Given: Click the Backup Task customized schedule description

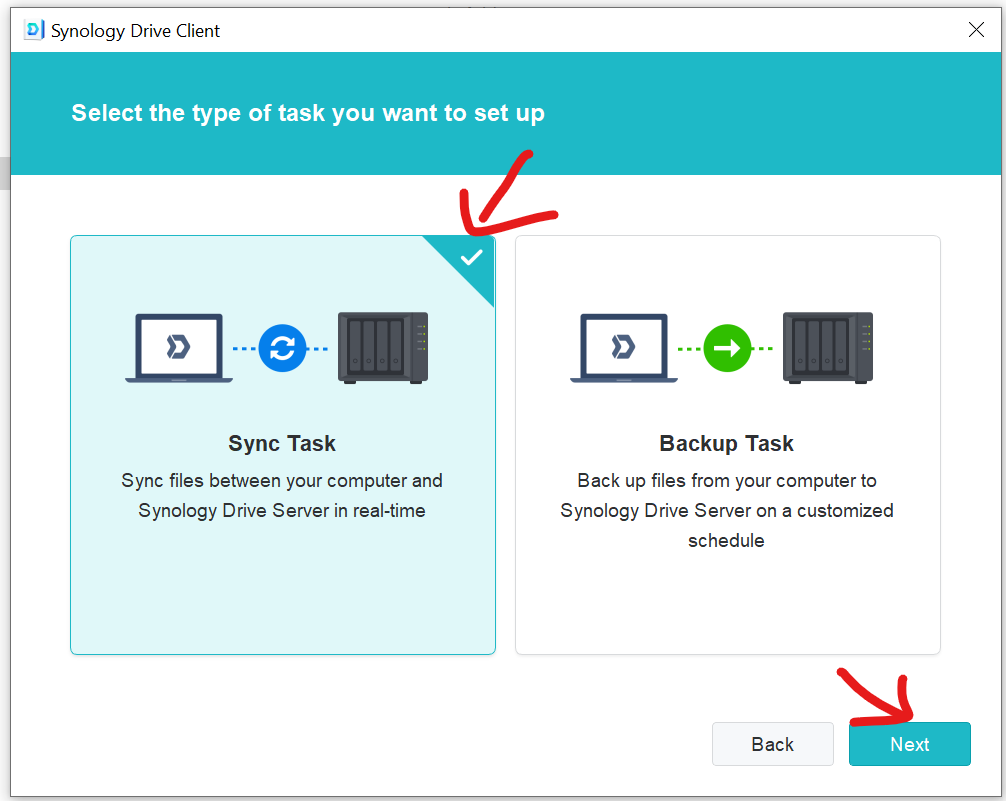Looking at the screenshot, I should (x=726, y=510).
